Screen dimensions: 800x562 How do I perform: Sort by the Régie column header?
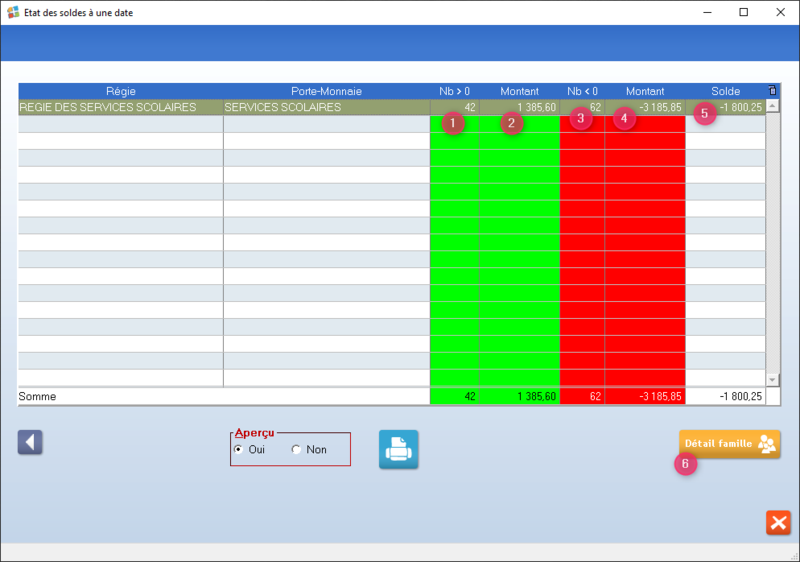(x=120, y=91)
